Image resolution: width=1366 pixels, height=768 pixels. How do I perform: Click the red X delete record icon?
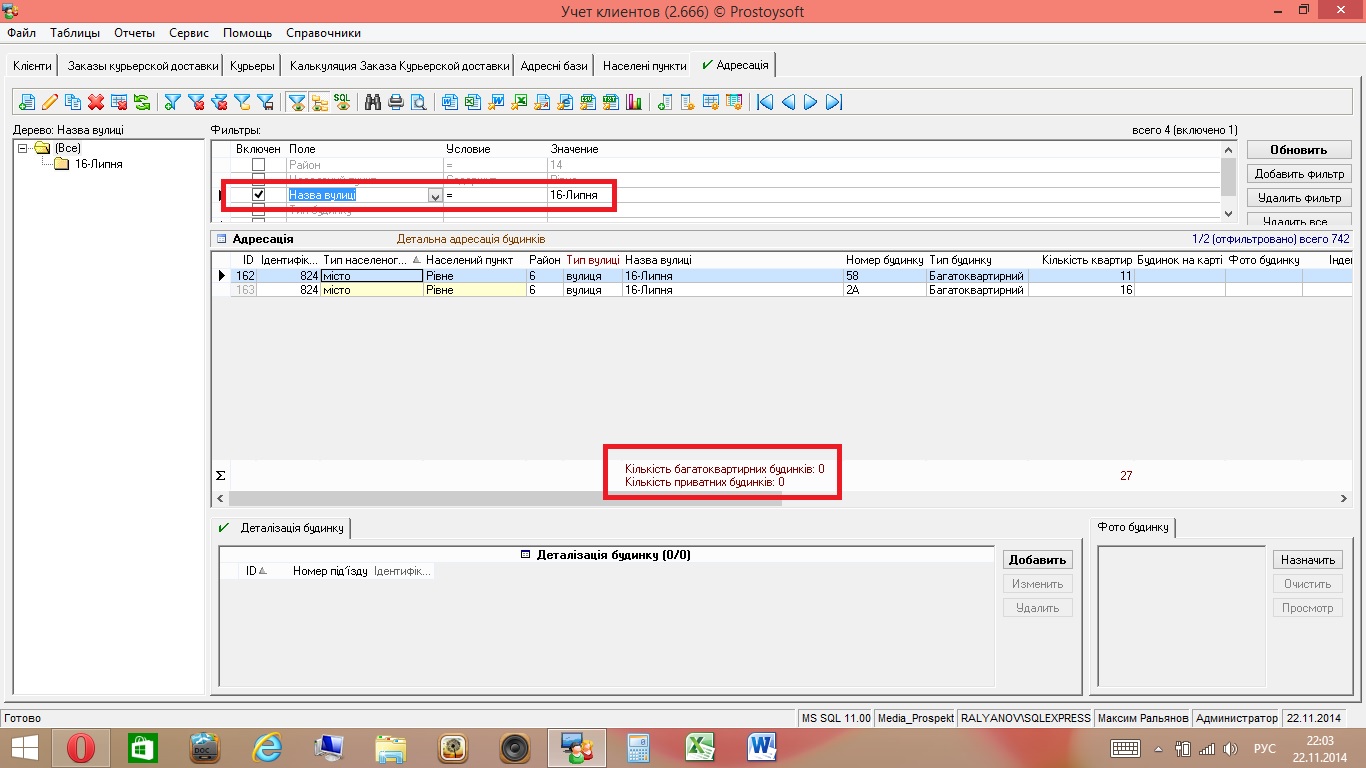[x=96, y=102]
